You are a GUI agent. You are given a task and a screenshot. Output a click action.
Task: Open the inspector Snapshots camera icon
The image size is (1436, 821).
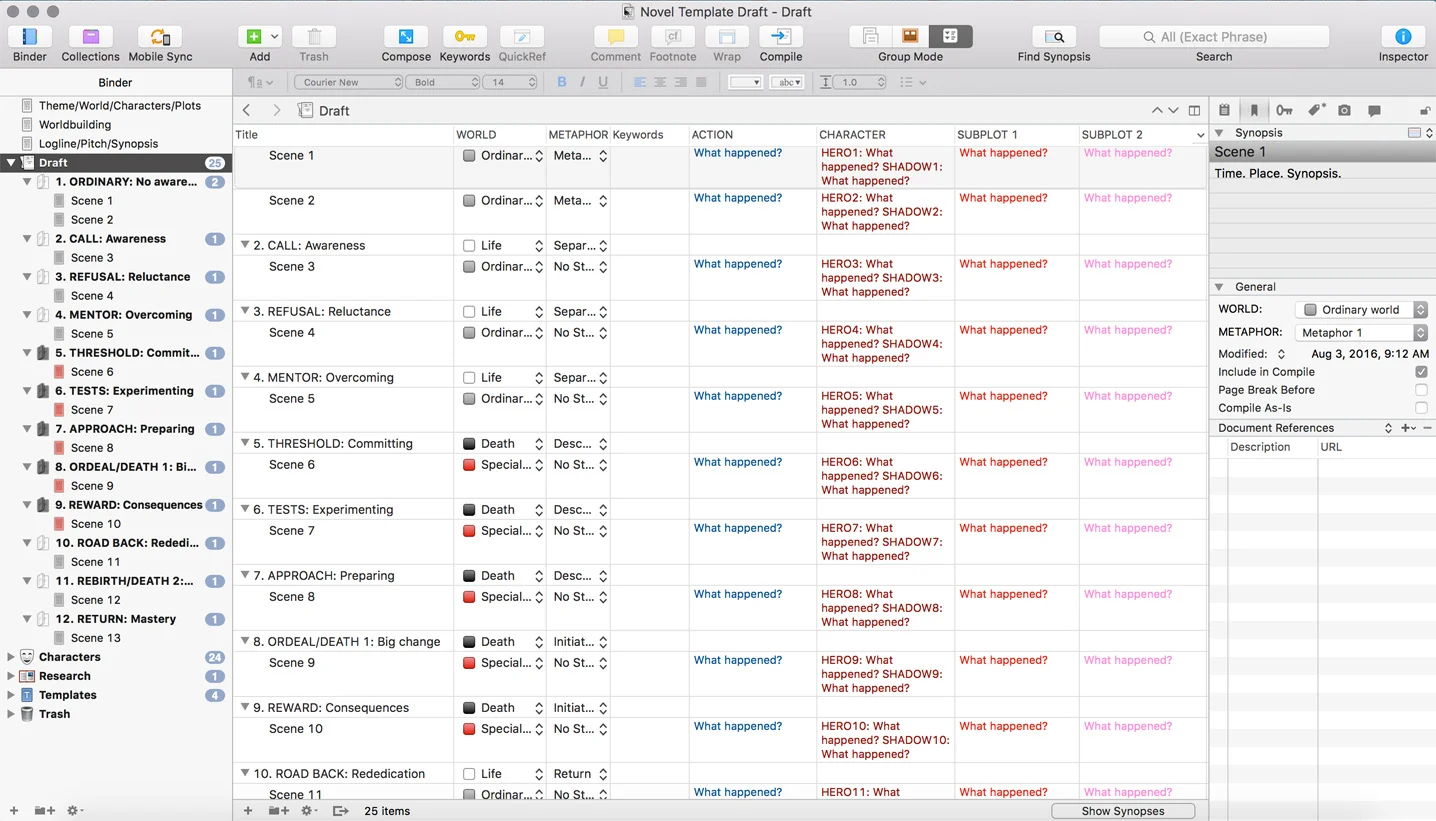tap(1345, 110)
